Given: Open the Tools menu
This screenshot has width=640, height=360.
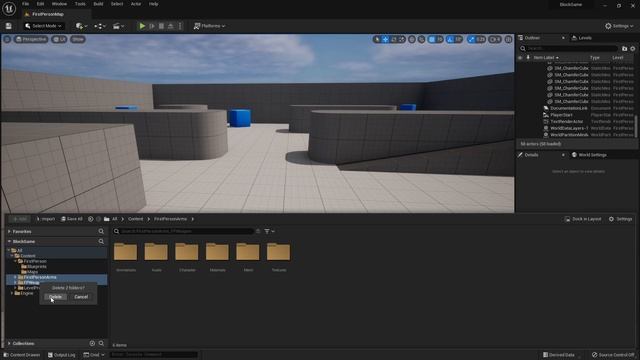Looking at the screenshot, I should 80,4.
